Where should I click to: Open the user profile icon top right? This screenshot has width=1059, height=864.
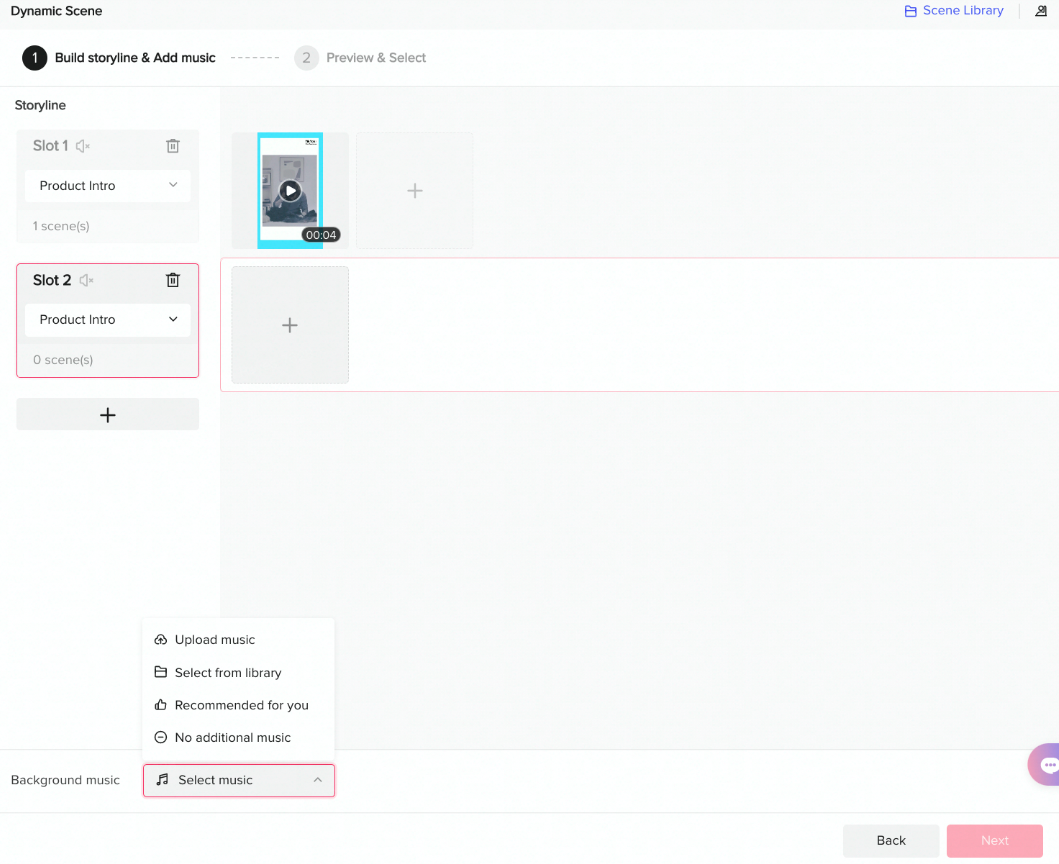1041,11
